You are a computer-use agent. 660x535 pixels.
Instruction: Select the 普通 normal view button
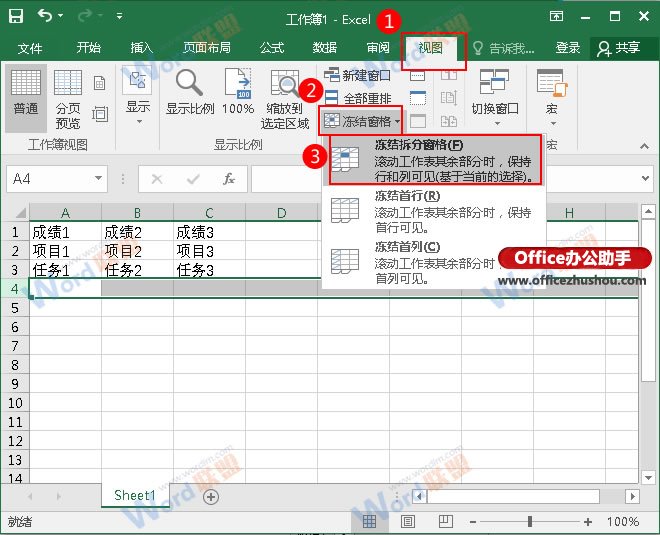26,98
